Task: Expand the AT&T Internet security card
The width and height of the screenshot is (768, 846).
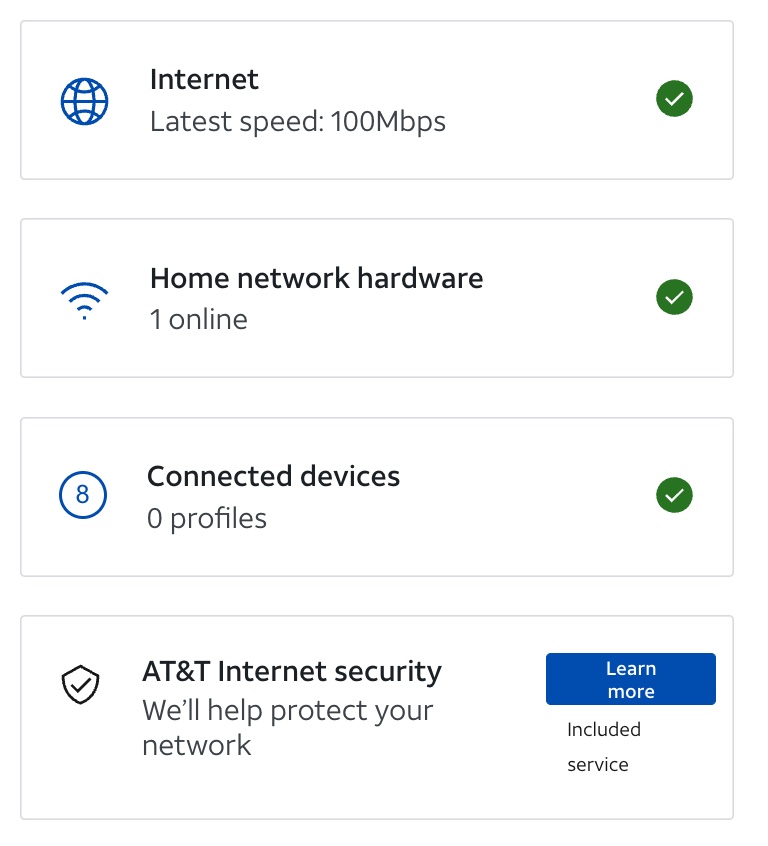Action: tap(300, 715)
